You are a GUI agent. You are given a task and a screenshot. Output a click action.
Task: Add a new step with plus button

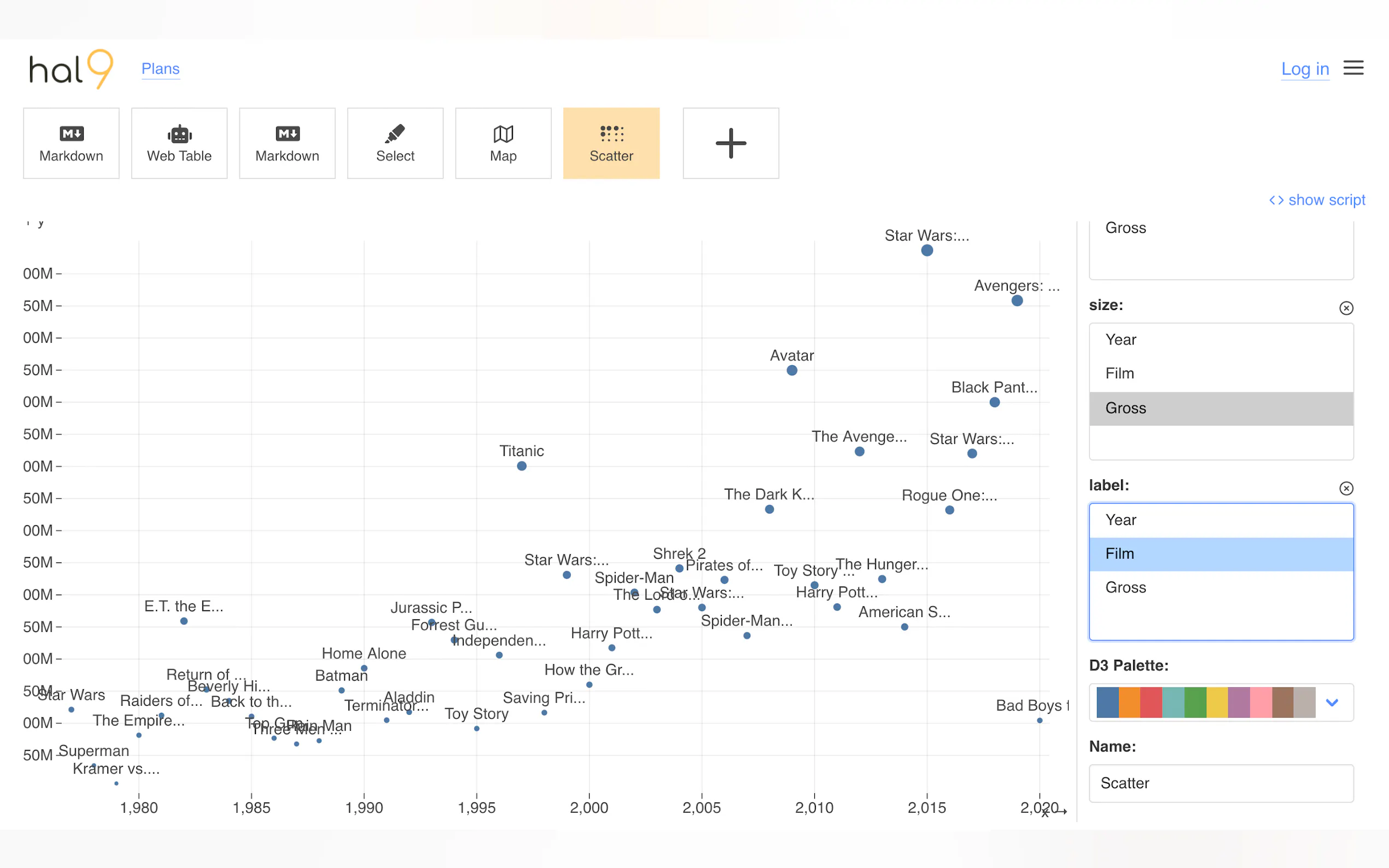tap(731, 143)
